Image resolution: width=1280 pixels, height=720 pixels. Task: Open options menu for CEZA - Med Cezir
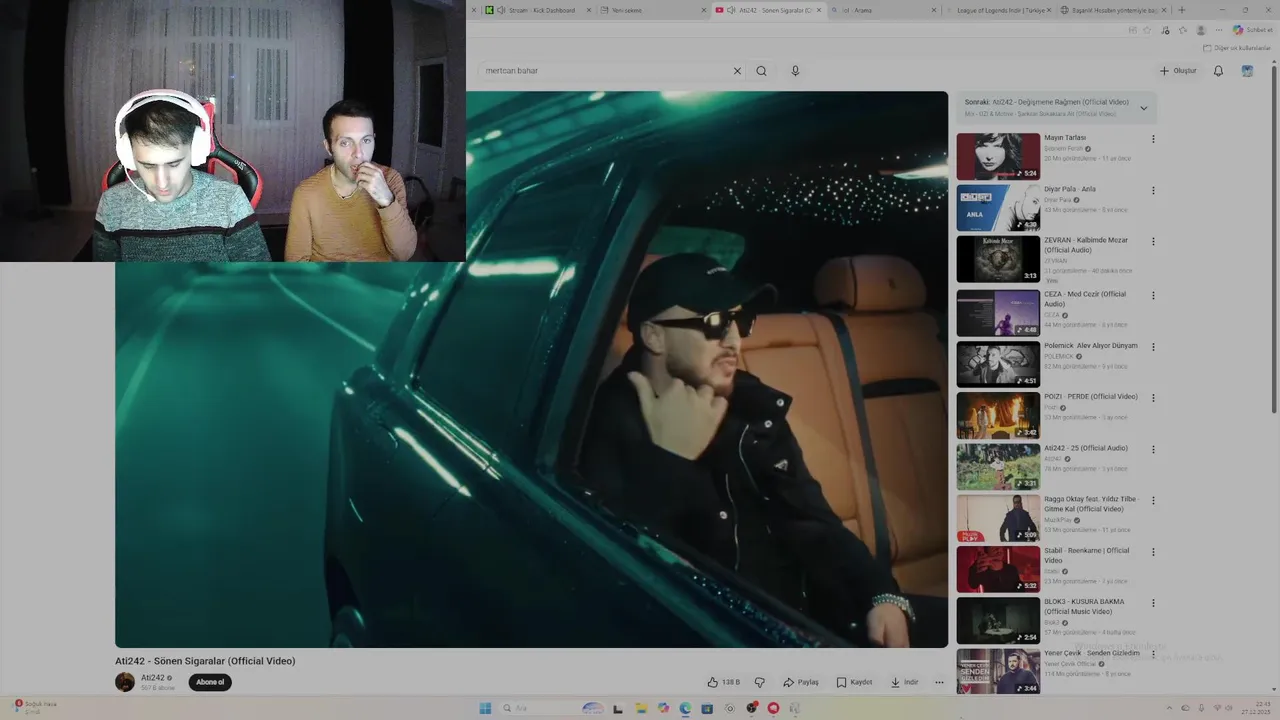pos(1153,295)
